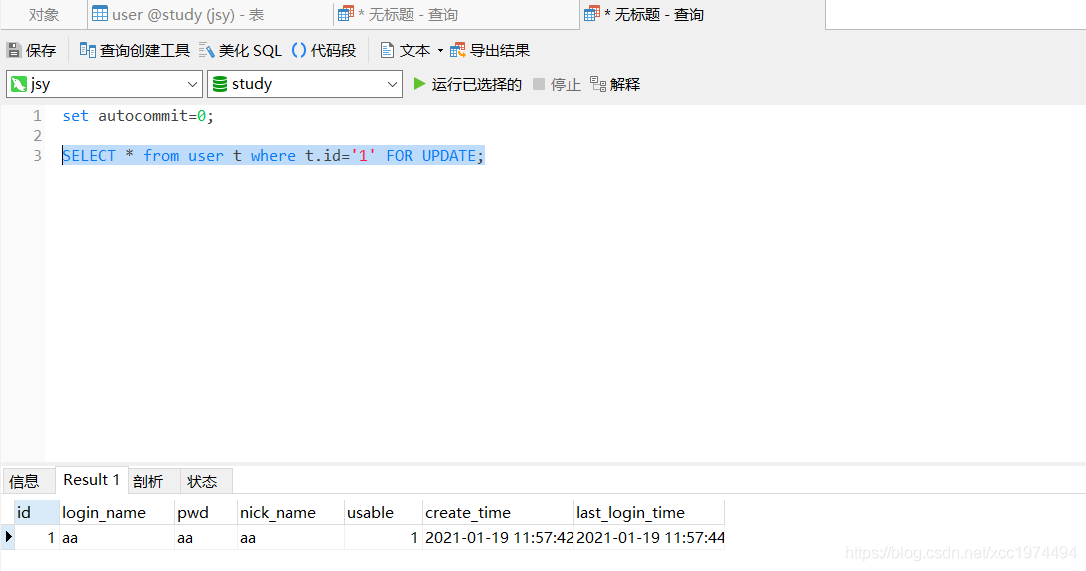Viewport: 1086px width, 571px height.
Task: Click Beautify SQL (美化 SQL) button
Action: (x=240, y=50)
